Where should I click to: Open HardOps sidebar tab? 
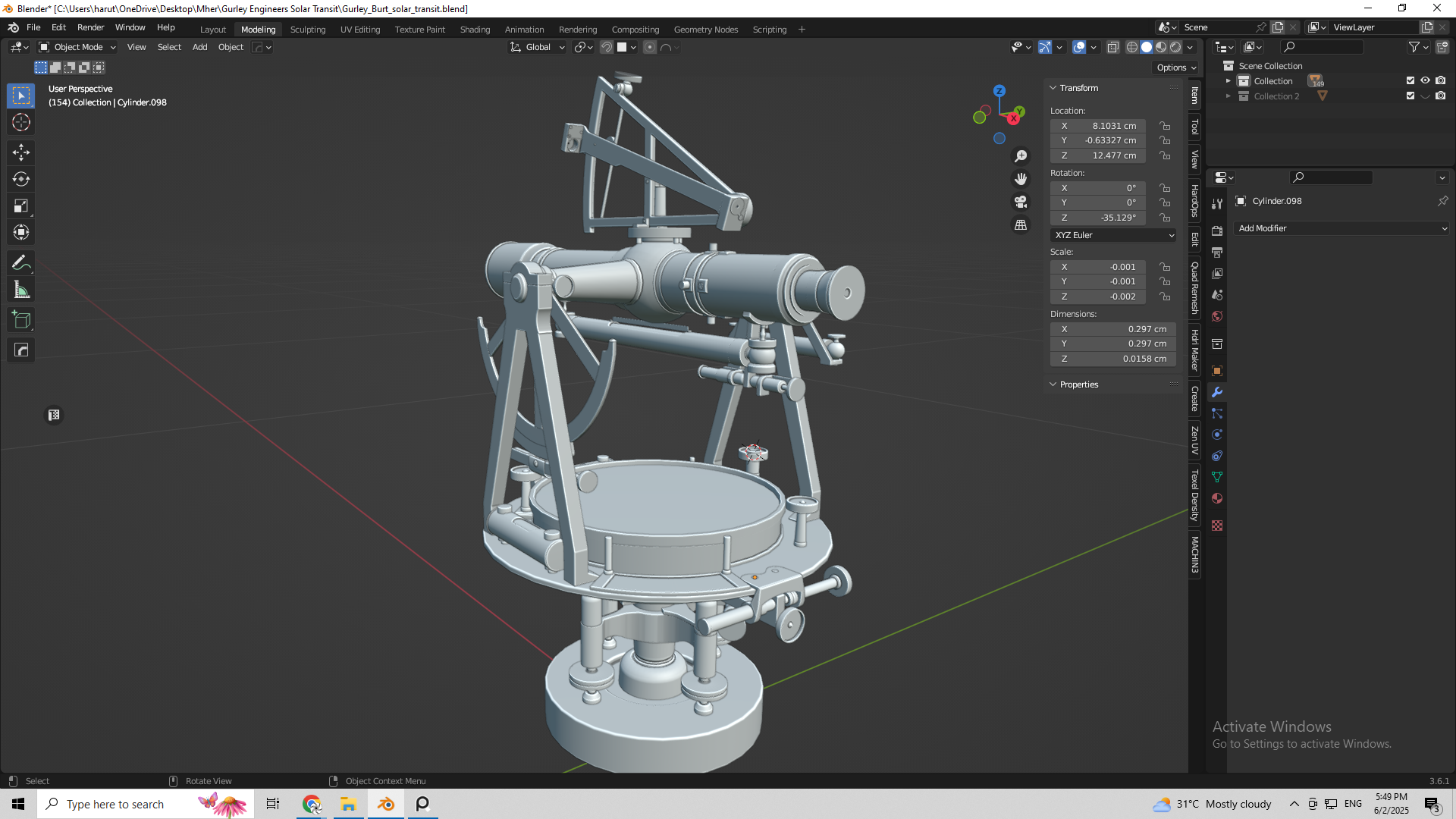pos(1194,201)
